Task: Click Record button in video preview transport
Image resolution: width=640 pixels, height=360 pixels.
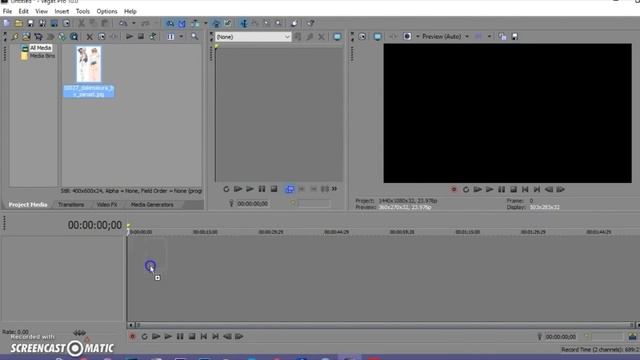Action: pyautogui.click(x=453, y=189)
